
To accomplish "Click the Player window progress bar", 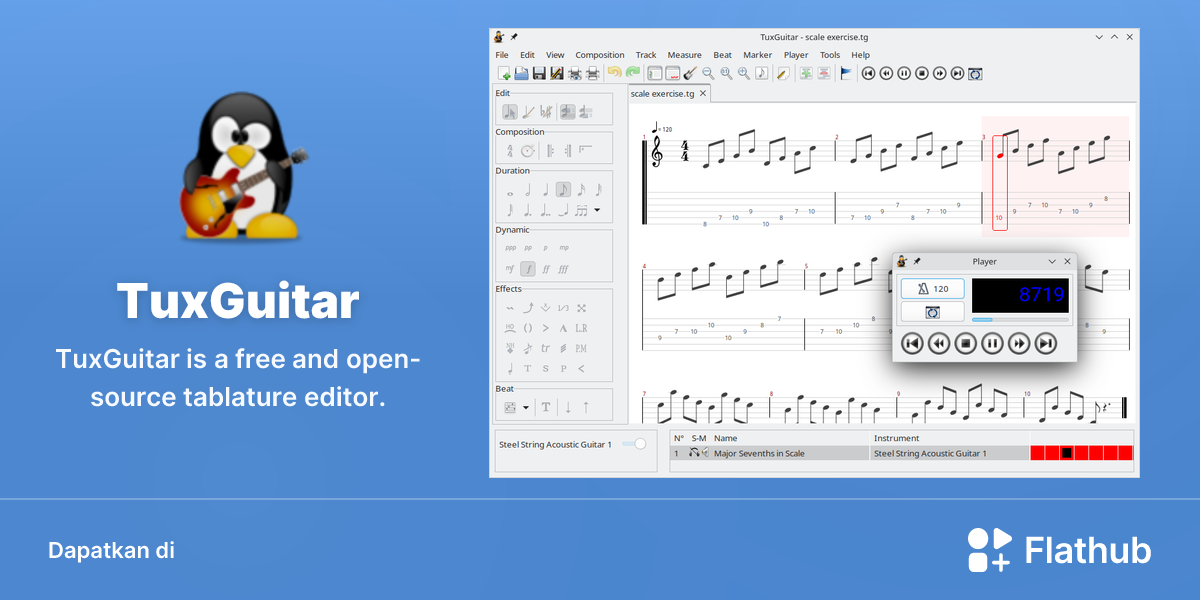I will tap(1020, 320).
